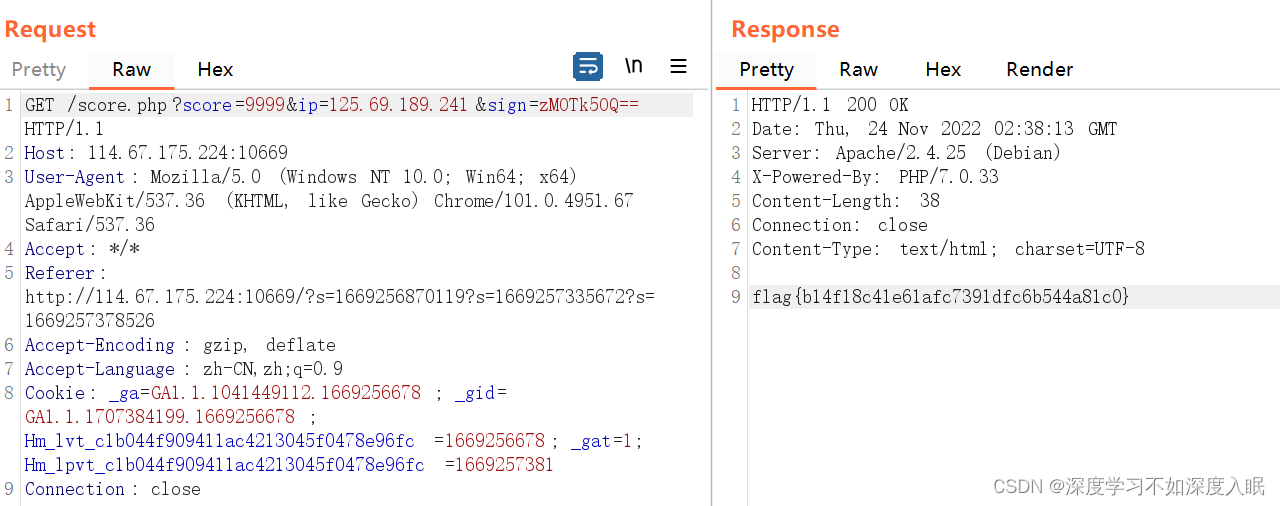This screenshot has height=506, width=1280.
Task: Click the Host header 114.67.175.224:10669
Action: tap(188, 153)
